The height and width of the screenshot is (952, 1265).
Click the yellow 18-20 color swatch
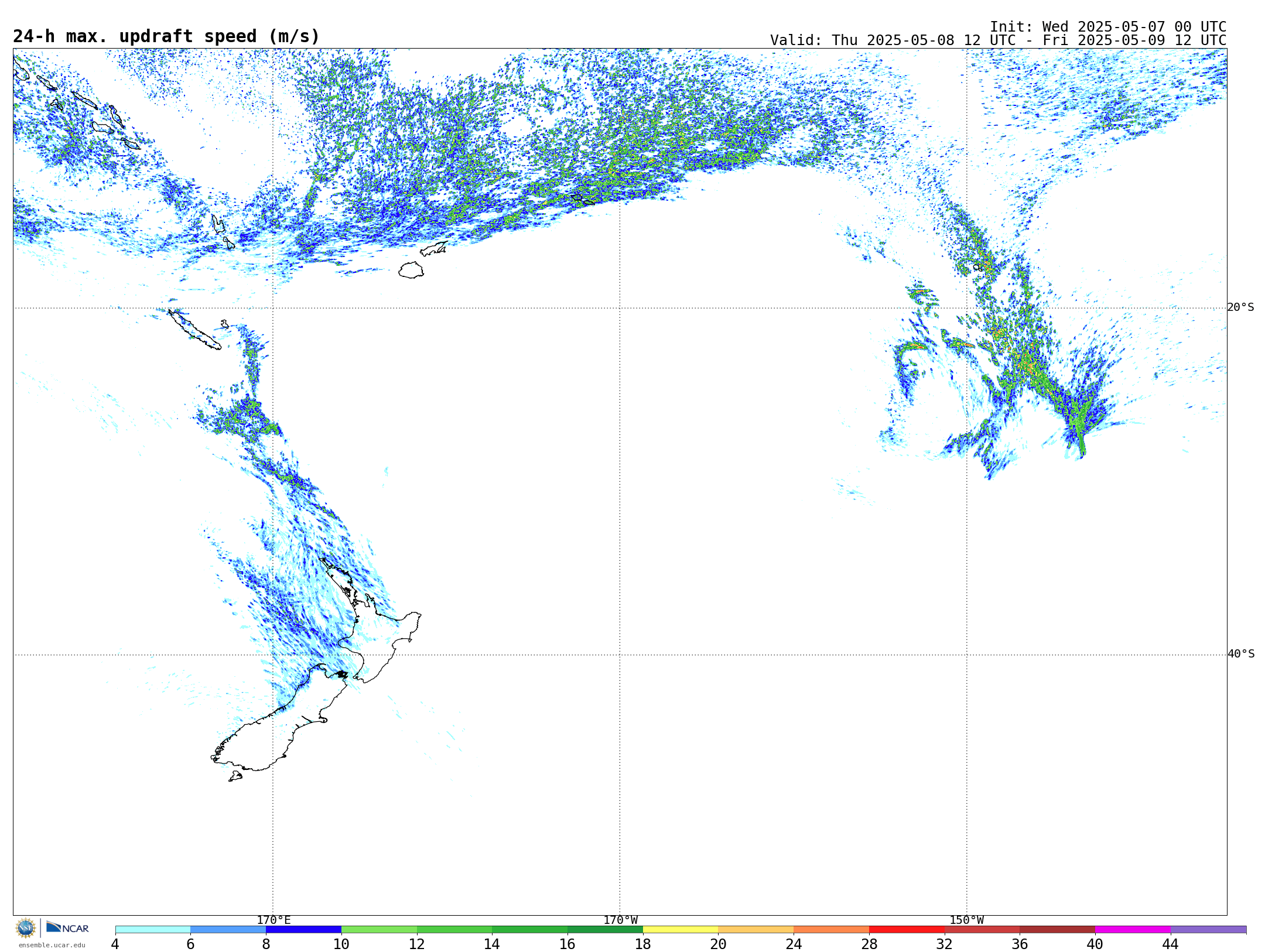pyautogui.click(x=681, y=930)
